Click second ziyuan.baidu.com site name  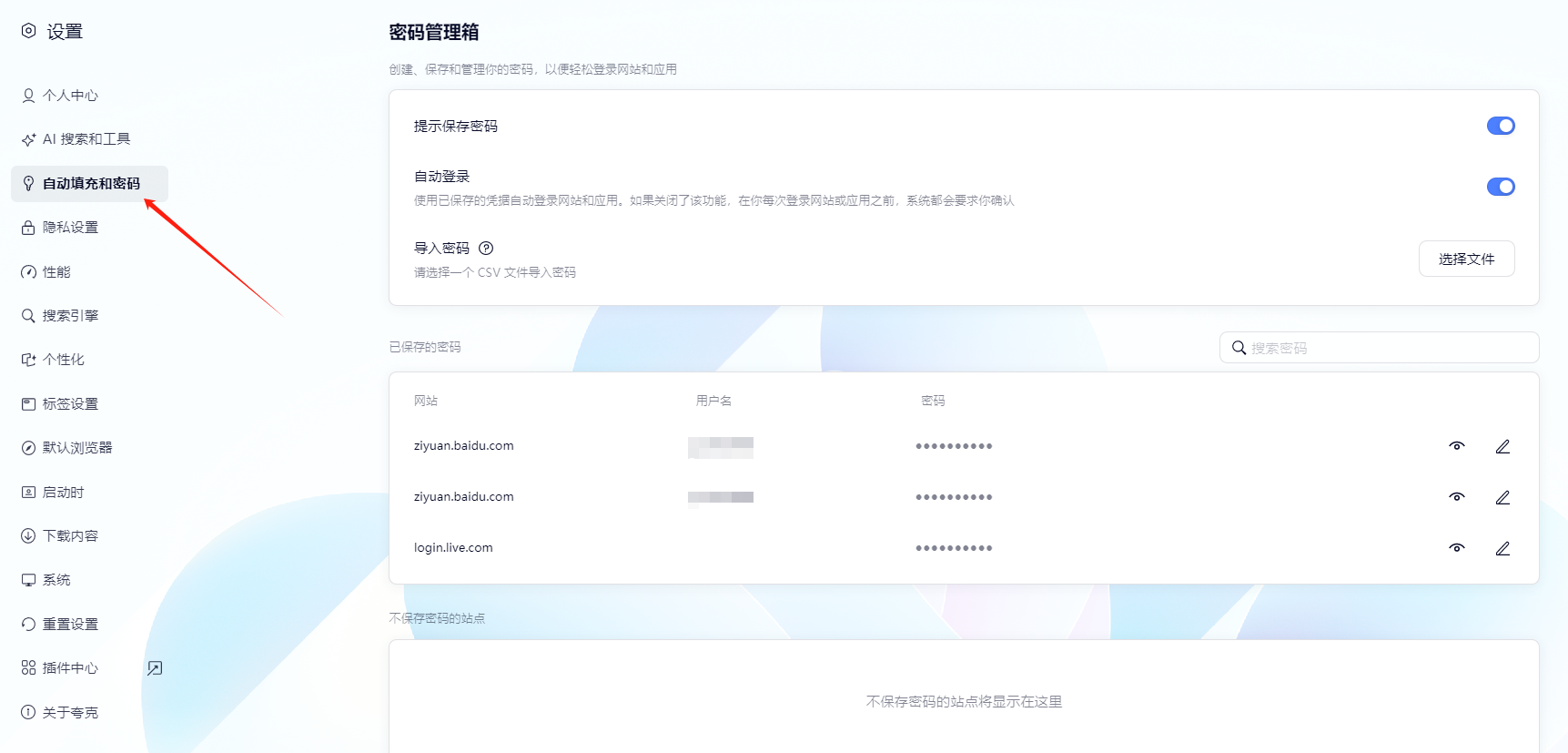point(463,497)
